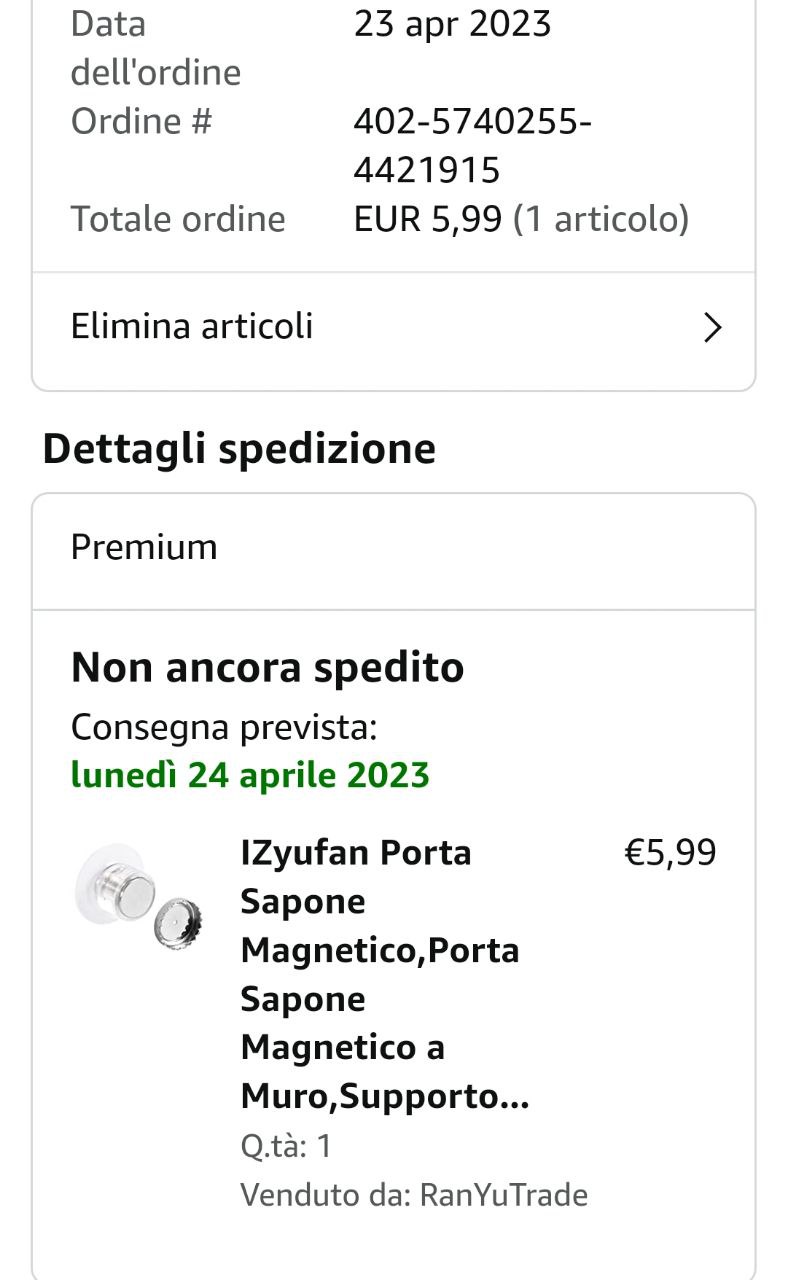Tap the item price €5,99

(670, 852)
